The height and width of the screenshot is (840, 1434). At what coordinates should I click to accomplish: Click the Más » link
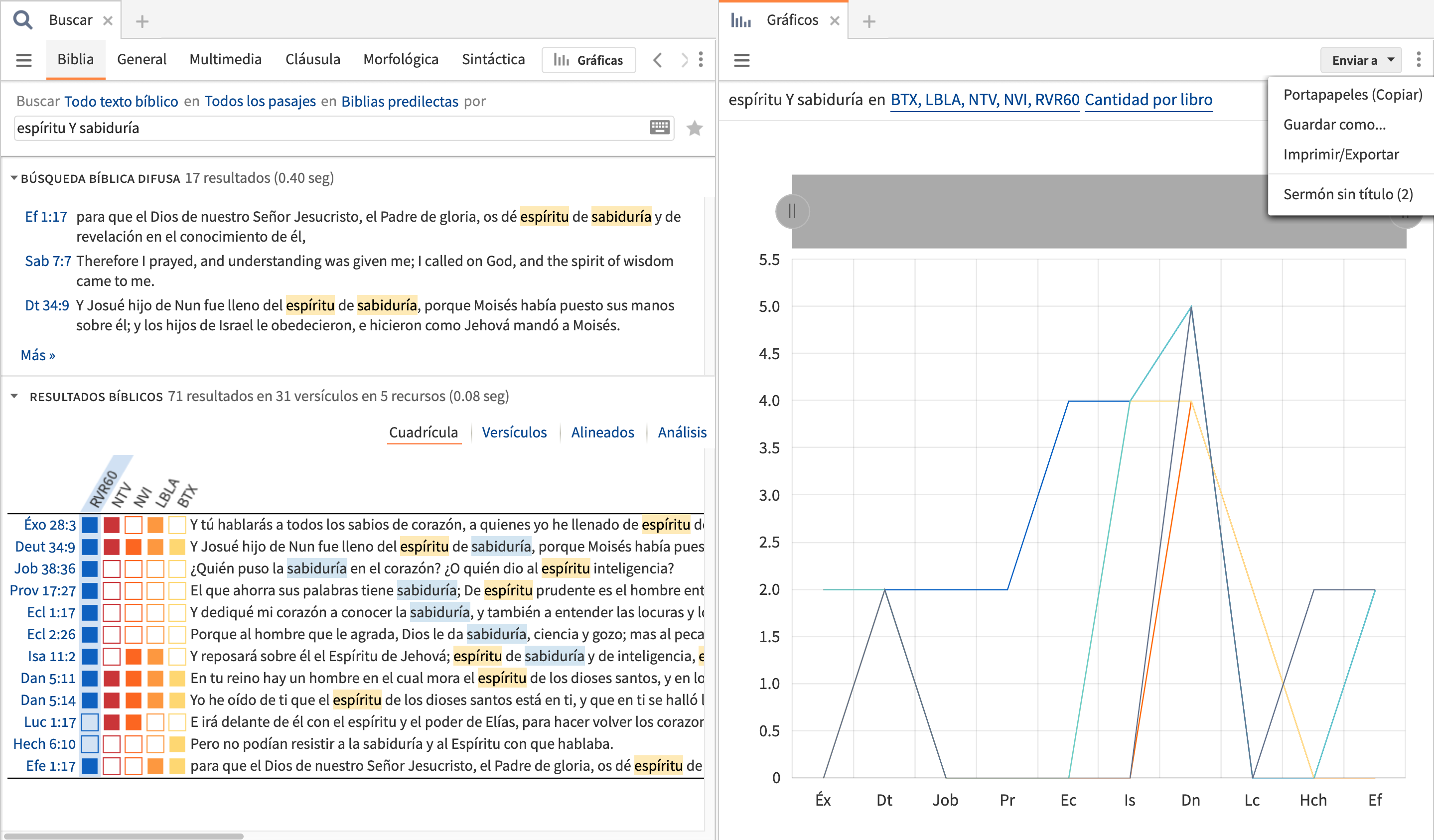point(37,355)
